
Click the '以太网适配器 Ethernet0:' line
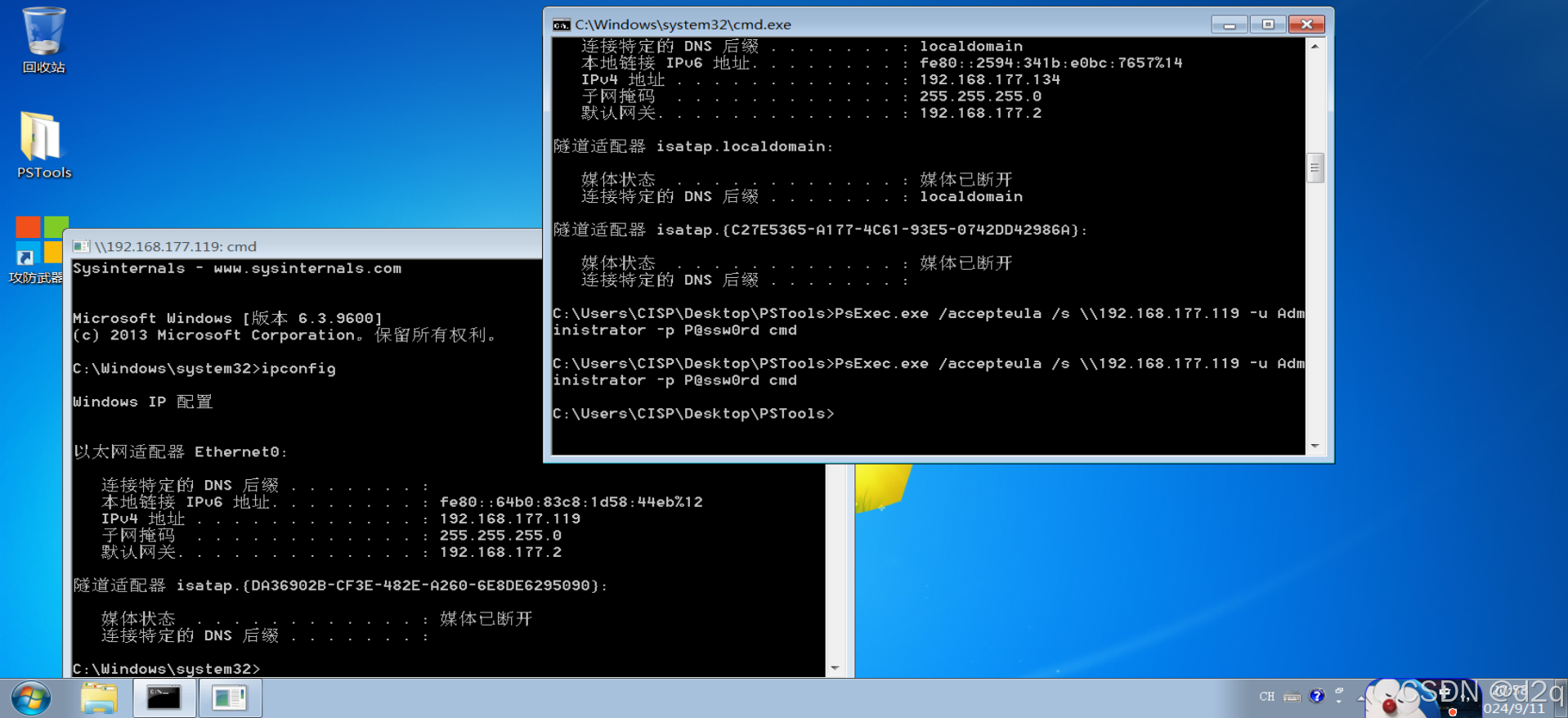pos(180,451)
